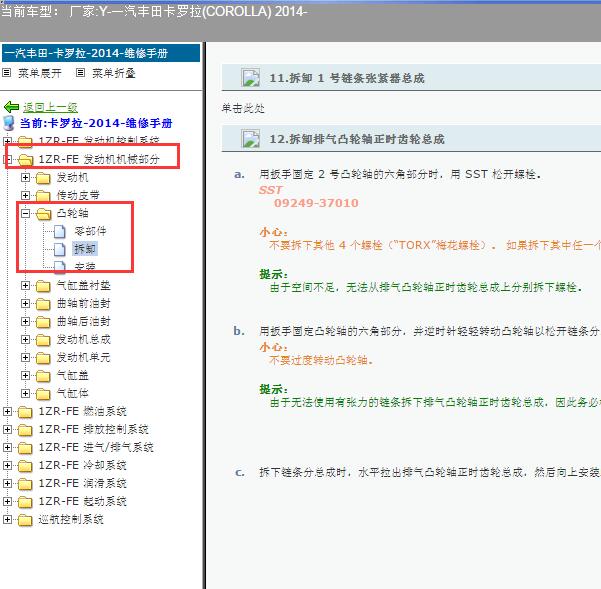
Task: Open the 1ZR-FE 发动机机械部分 folder
Action: coord(99,159)
